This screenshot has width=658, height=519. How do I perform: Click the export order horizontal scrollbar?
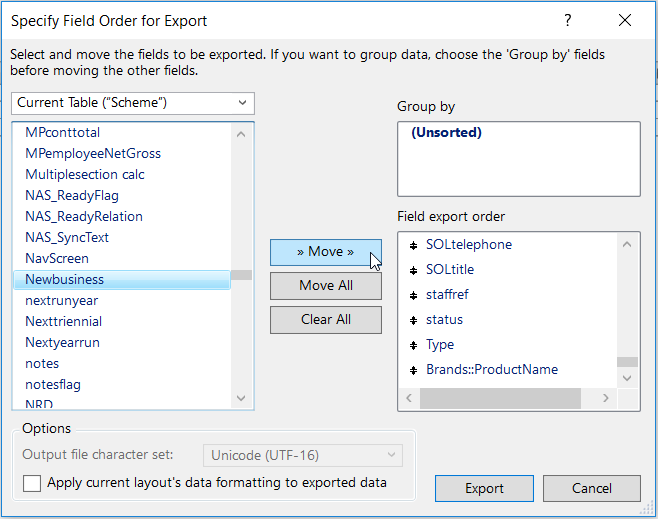(x=500, y=398)
